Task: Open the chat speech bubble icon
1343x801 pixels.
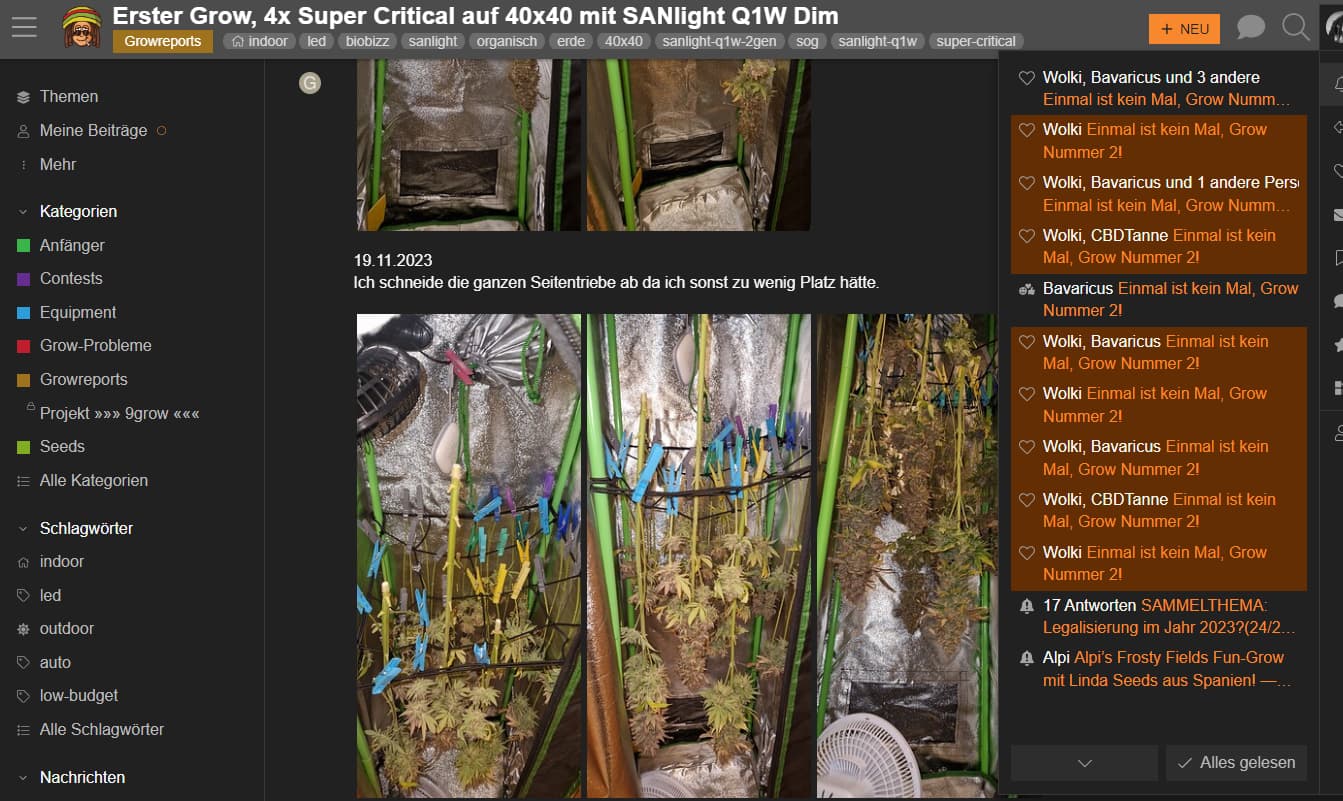Action: point(1250,28)
